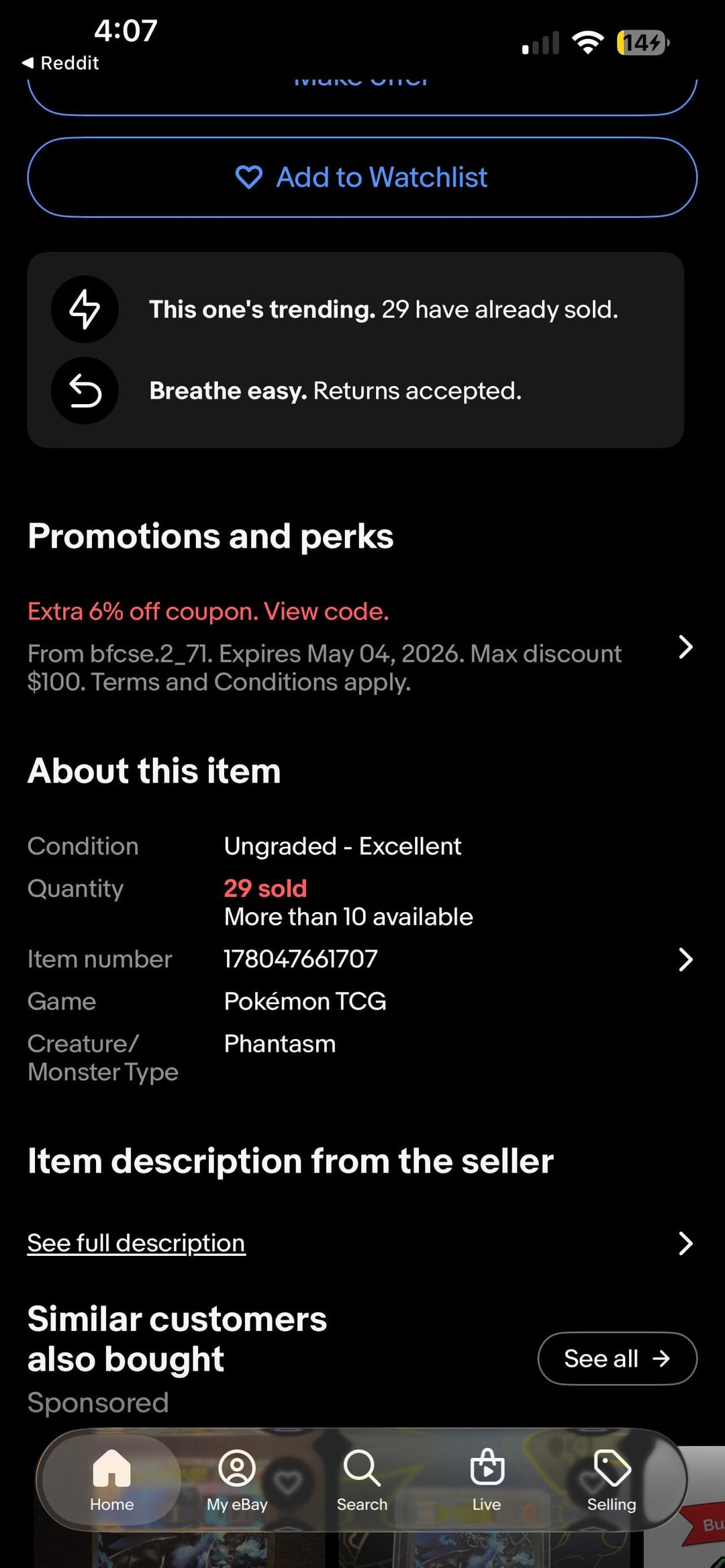Screen dimensions: 725x1568
Task: Expand the coupon promotion chevron
Action: coord(685,647)
